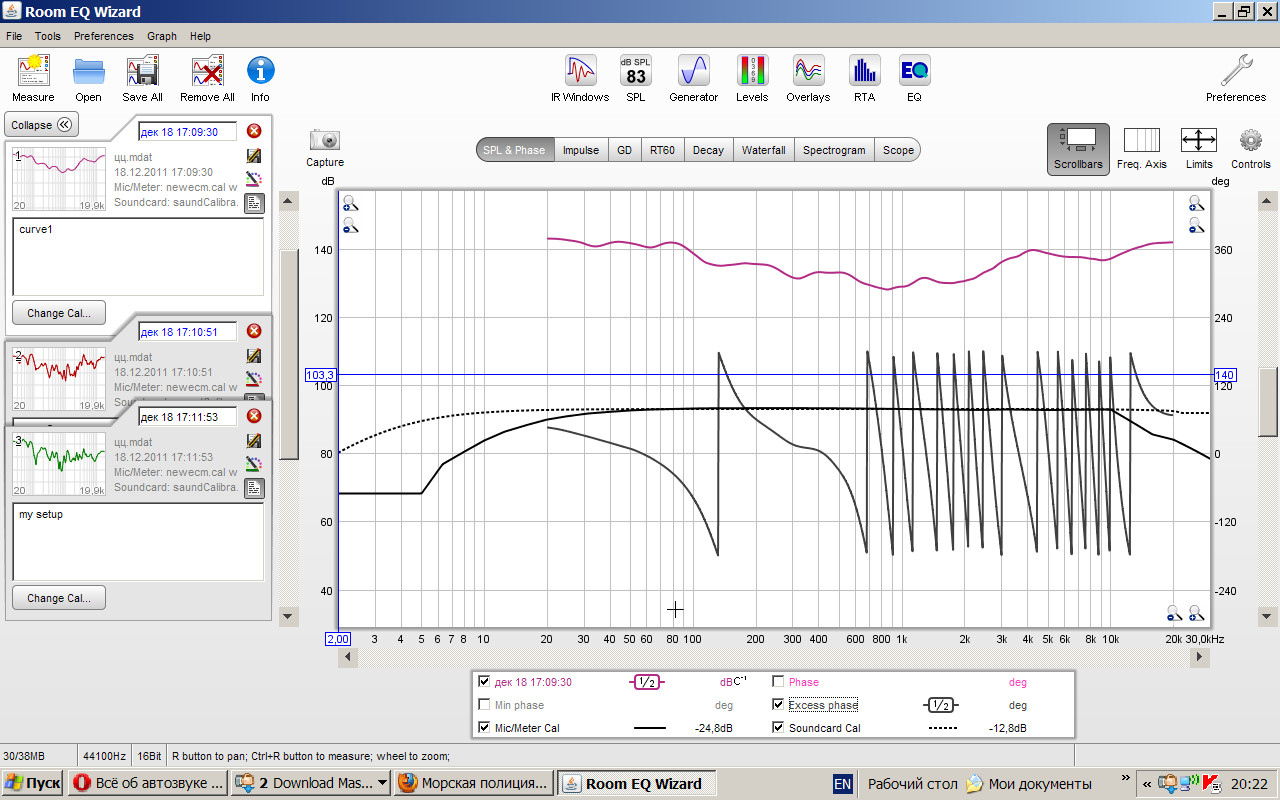Screen dimensions: 1280x800
Task: Collapse the measurements panel
Action: 42,125
